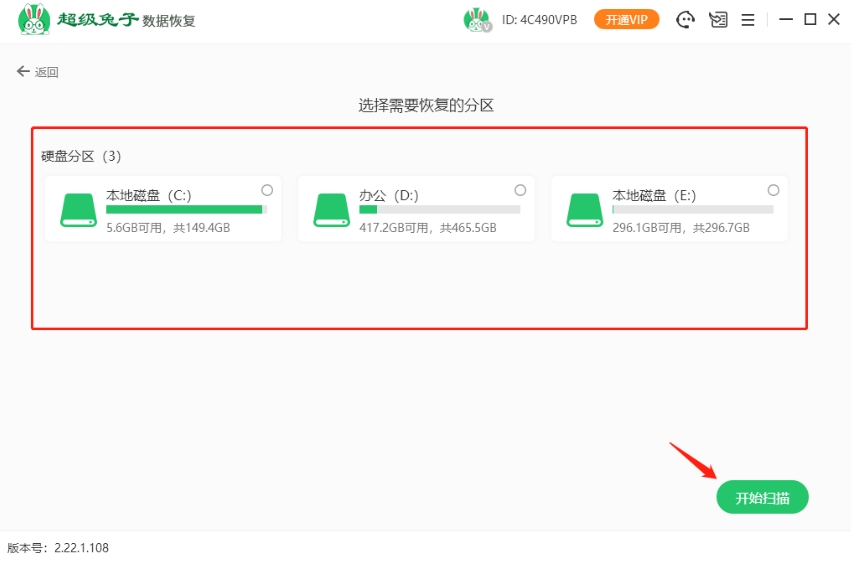Click the Super Rabbit logo icon

[35, 20]
